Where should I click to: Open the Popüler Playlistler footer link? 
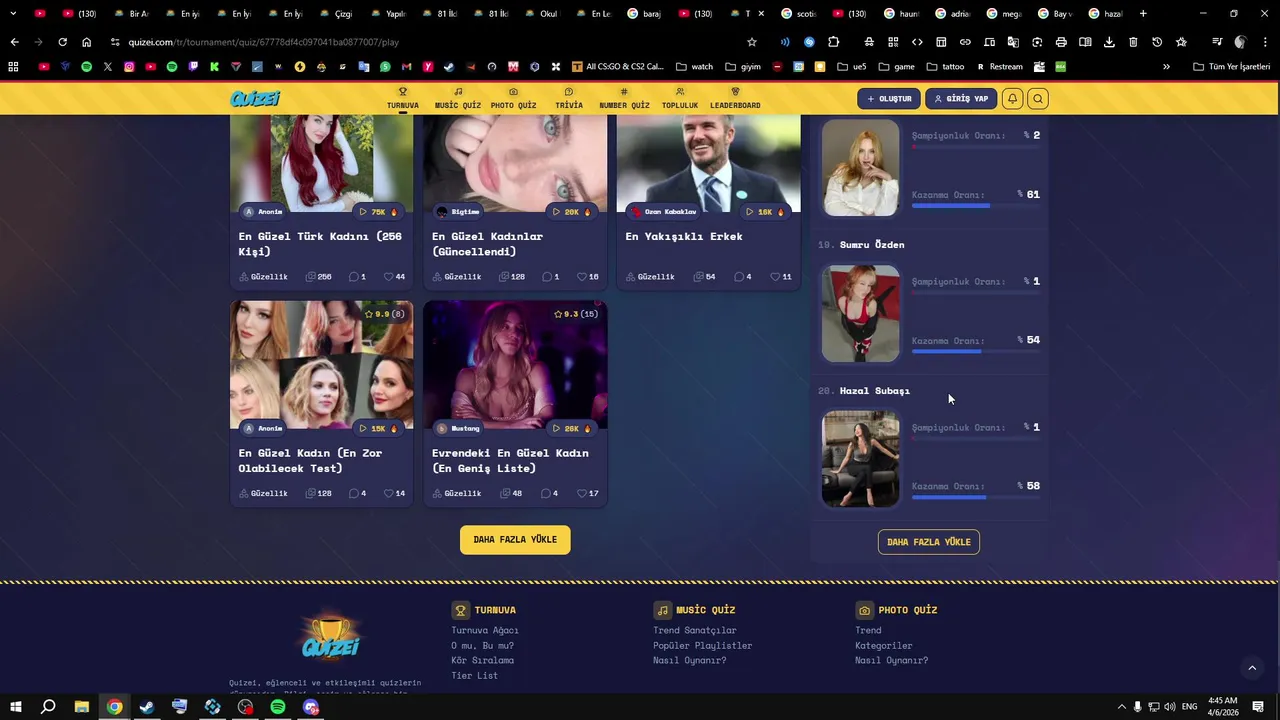tap(703, 645)
